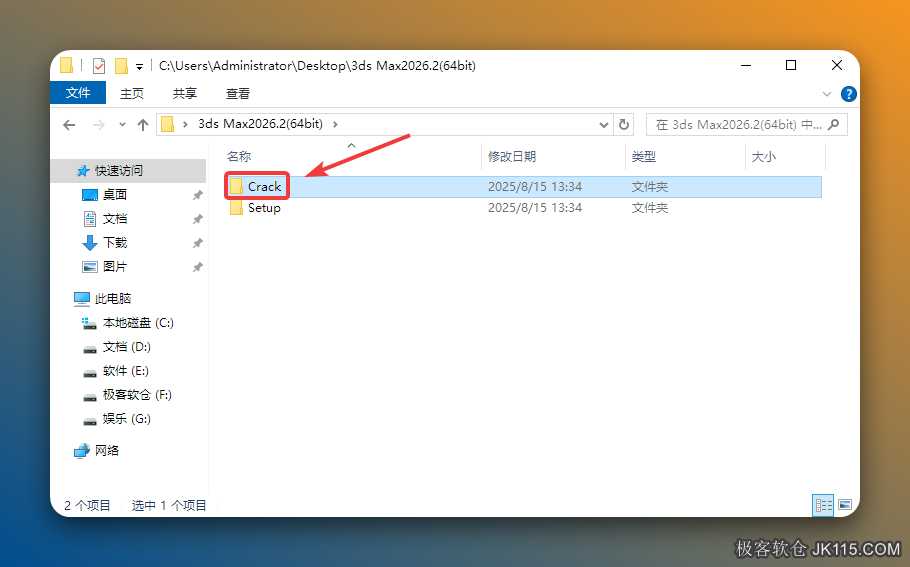Switch to the 共享 ribbon tab

185,93
